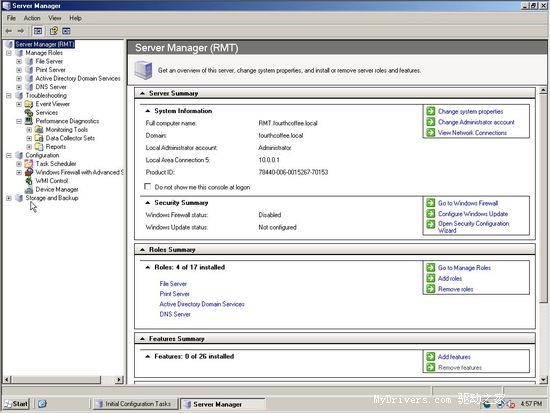The width and height of the screenshot is (550, 413).
Task: Click green arrow icon beside Add roles
Action: (x=430, y=278)
